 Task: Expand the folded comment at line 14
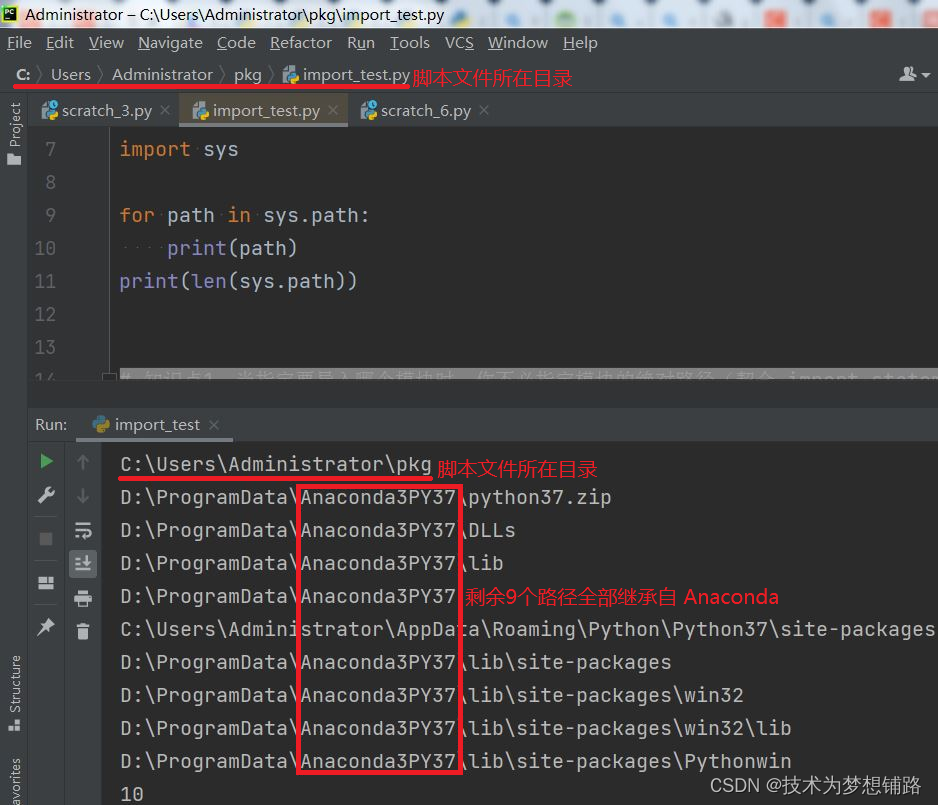109,376
